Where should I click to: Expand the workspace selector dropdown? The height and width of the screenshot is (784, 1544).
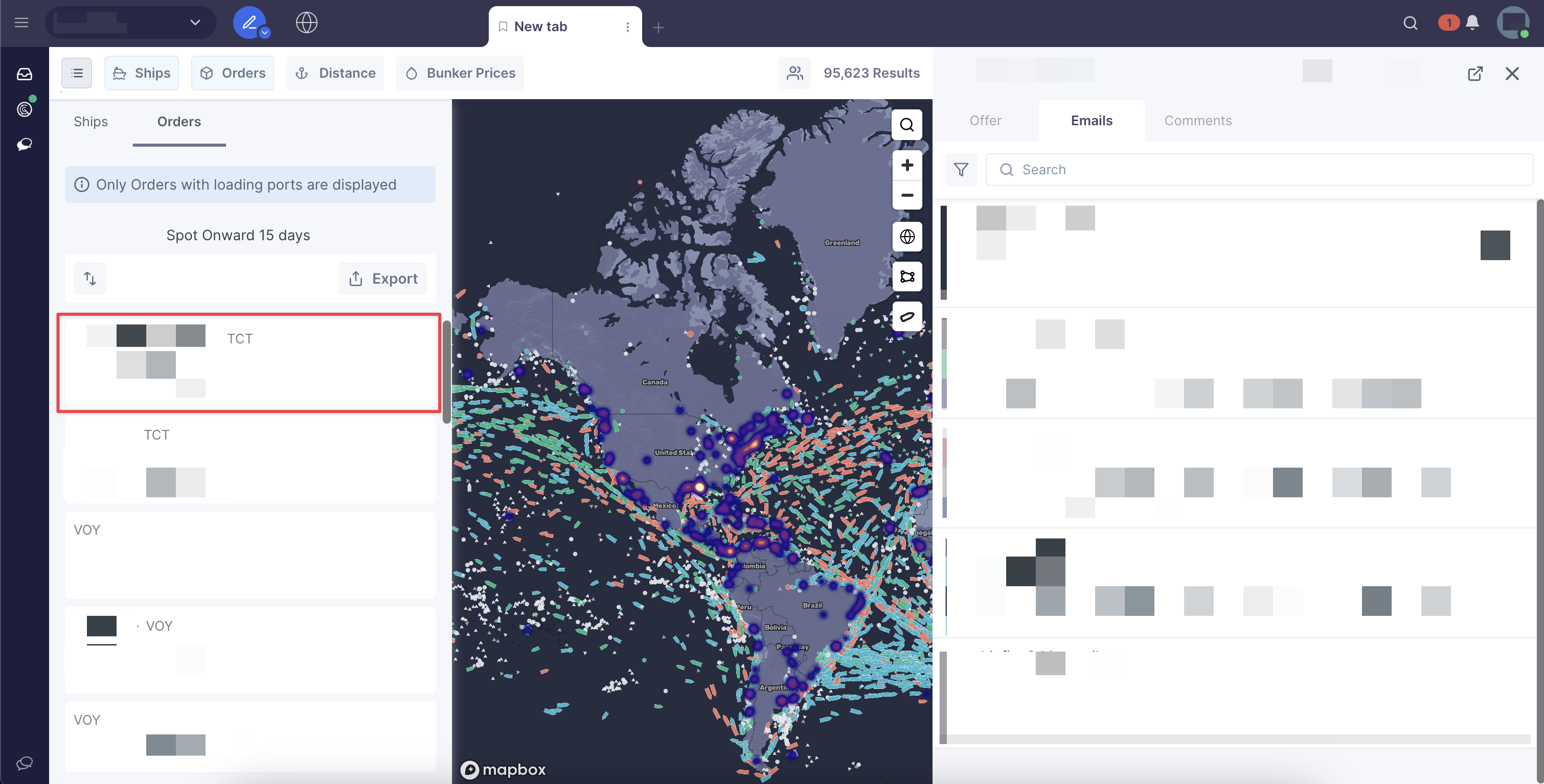pyautogui.click(x=195, y=23)
